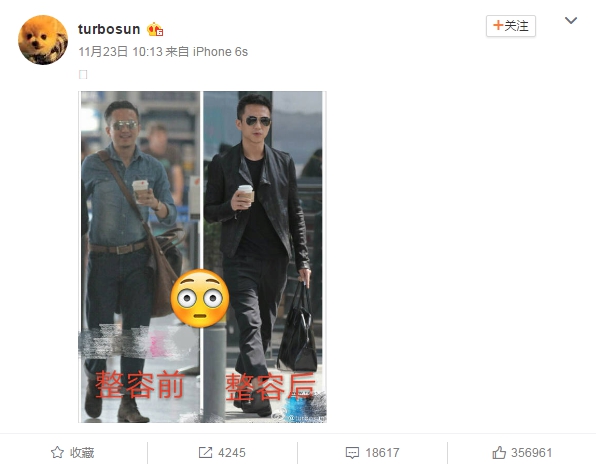The image size is (596, 472).
Task: Click the repost share icon
Action: [x=205, y=452]
